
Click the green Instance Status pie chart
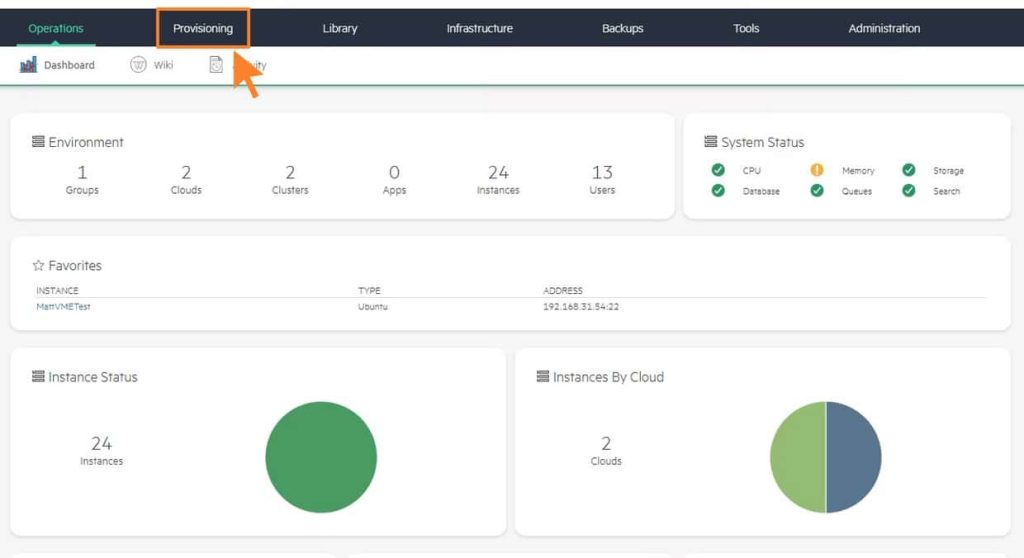pos(321,457)
